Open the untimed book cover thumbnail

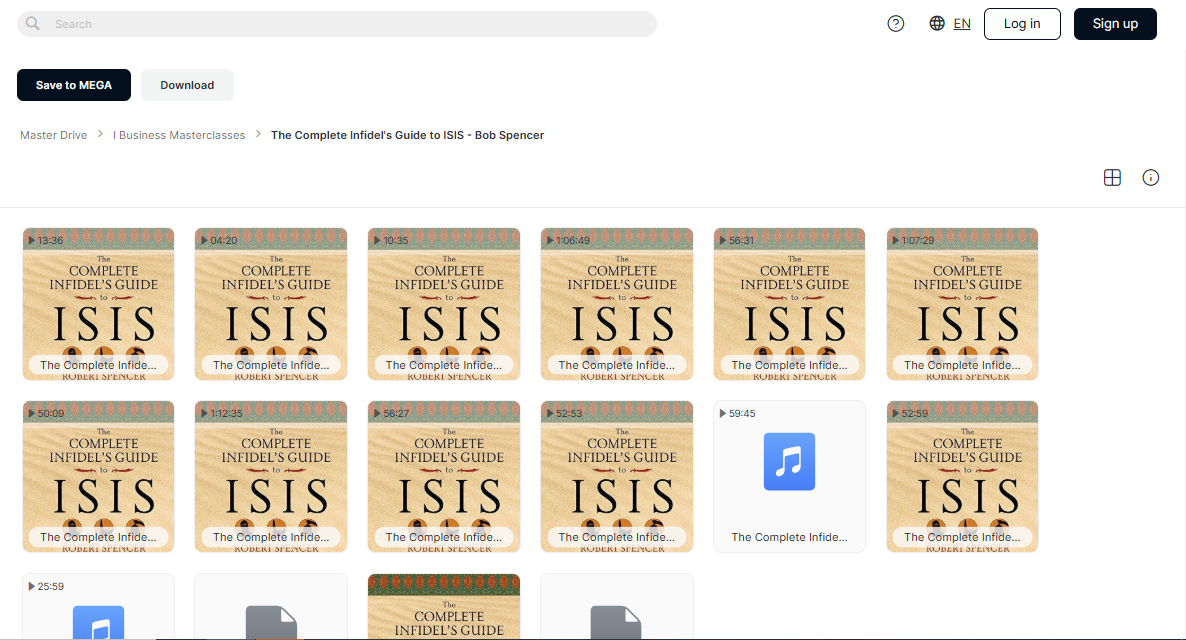pyautogui.click(x=444, y=607)
